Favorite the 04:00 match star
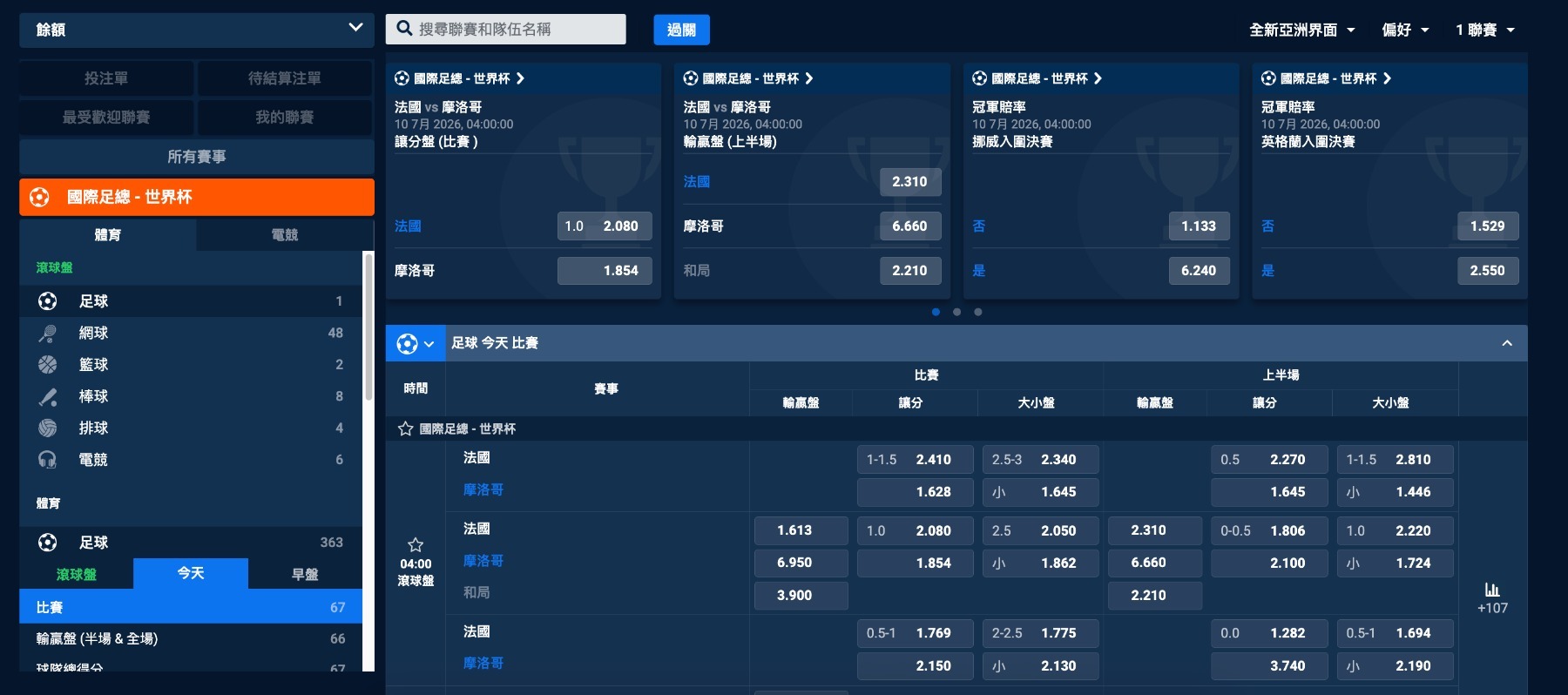 pos(416,545)
